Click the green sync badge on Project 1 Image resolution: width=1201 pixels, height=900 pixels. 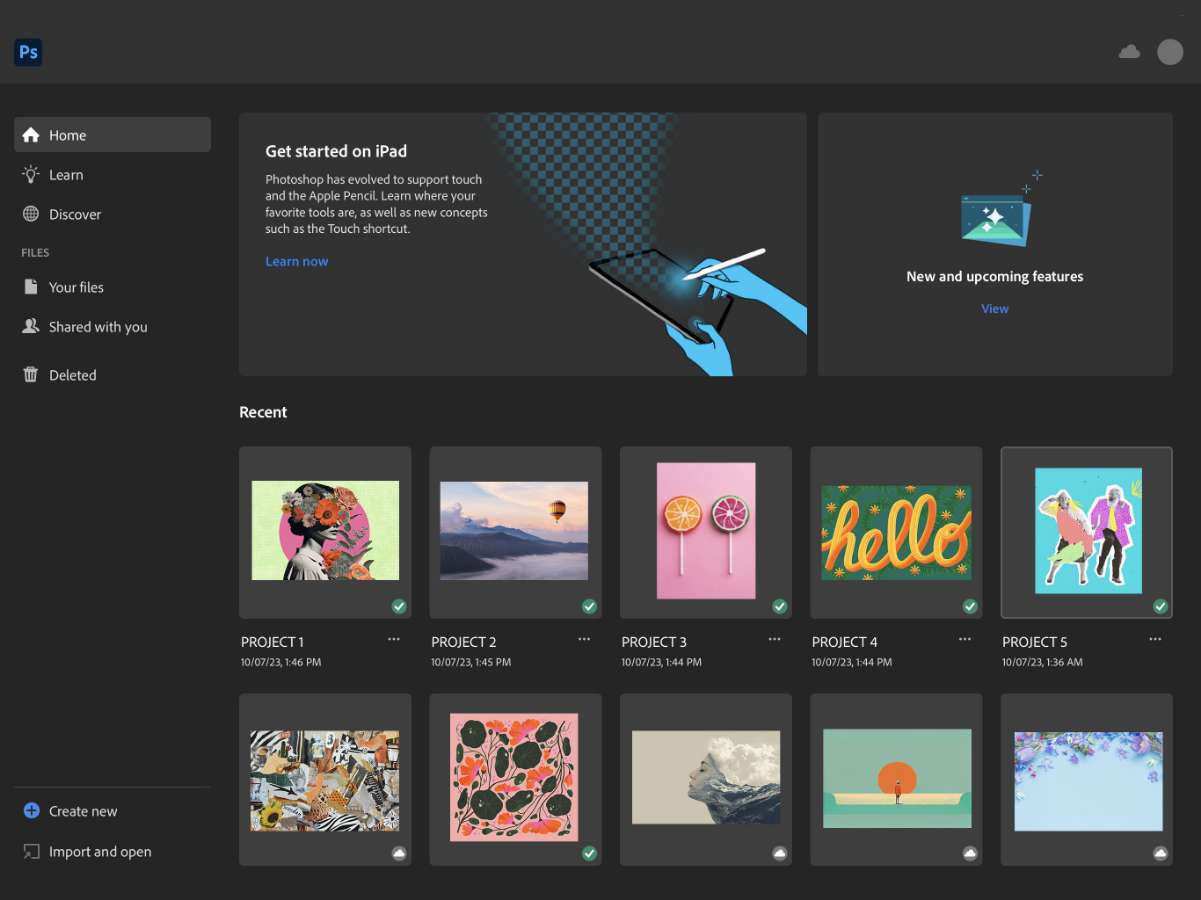398,606
